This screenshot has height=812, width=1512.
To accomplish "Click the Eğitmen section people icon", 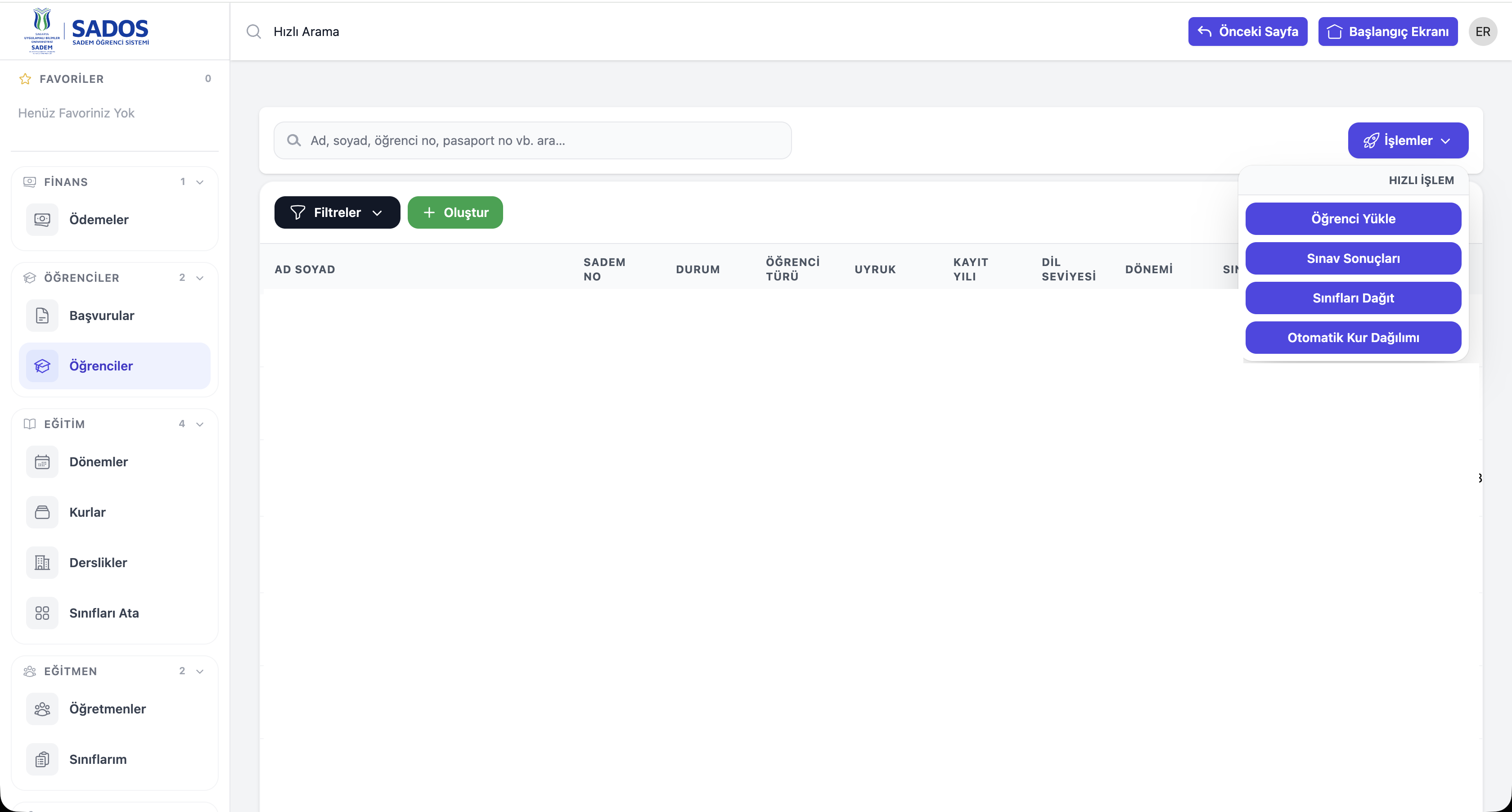I will 29,671.
